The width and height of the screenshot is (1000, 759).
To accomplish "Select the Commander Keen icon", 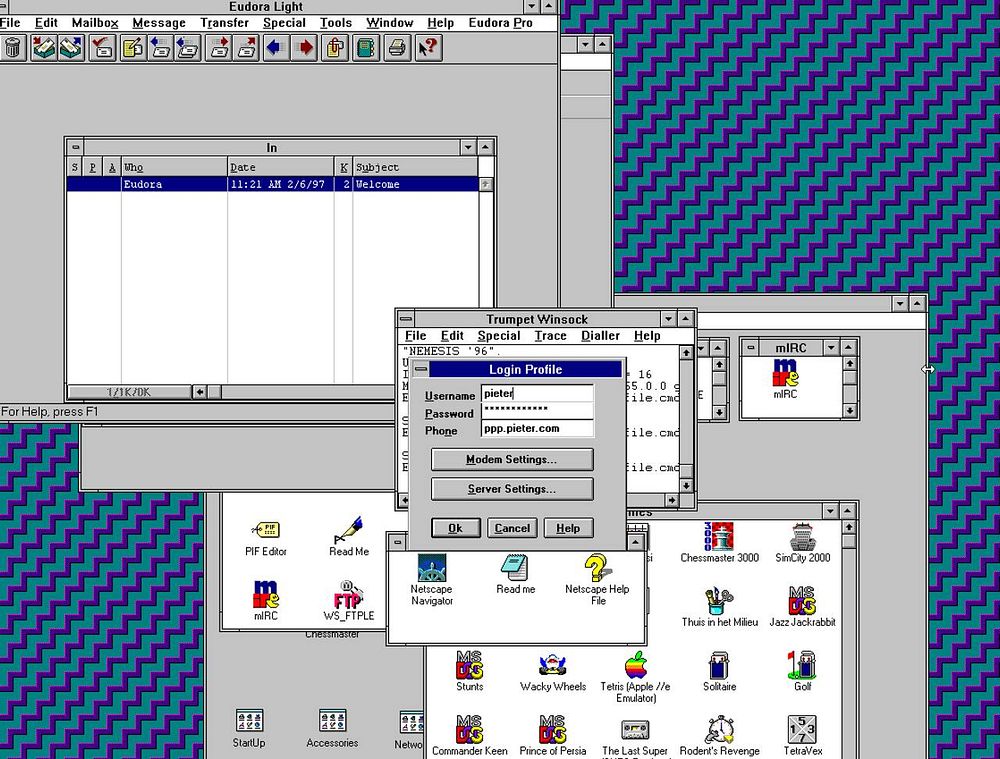I will [469, 736].
